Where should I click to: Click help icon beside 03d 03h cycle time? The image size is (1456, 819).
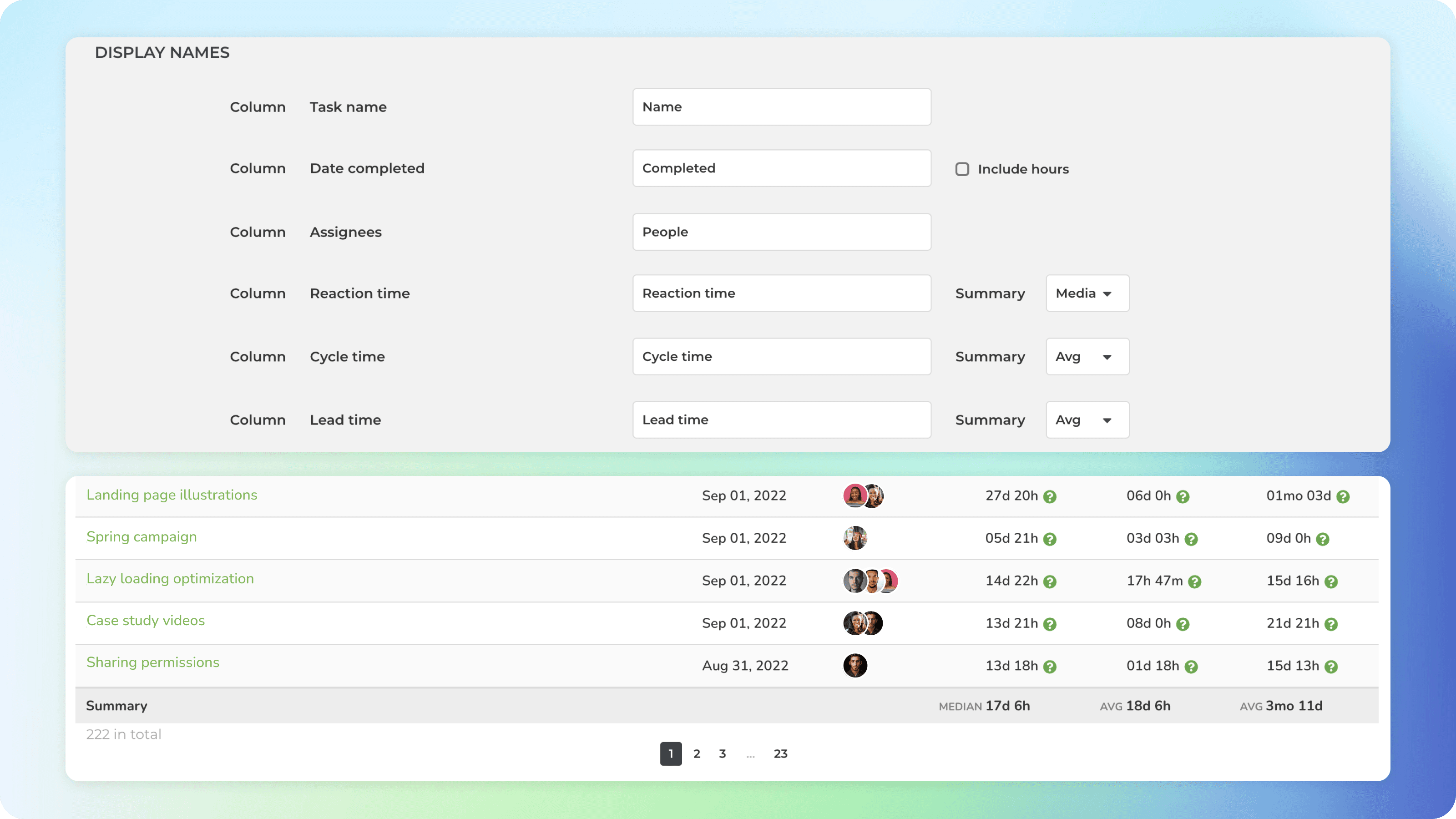pyautogui.click(x=1191, y=539)
